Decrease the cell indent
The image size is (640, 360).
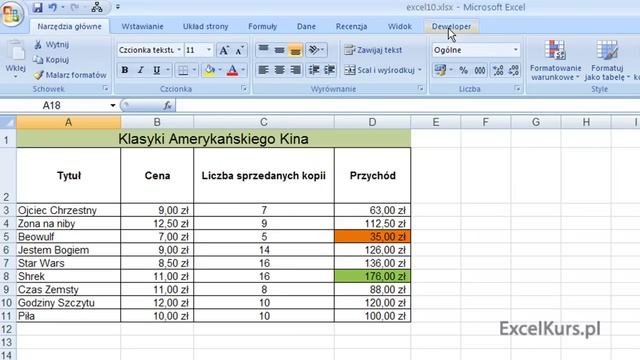[314, 70]
